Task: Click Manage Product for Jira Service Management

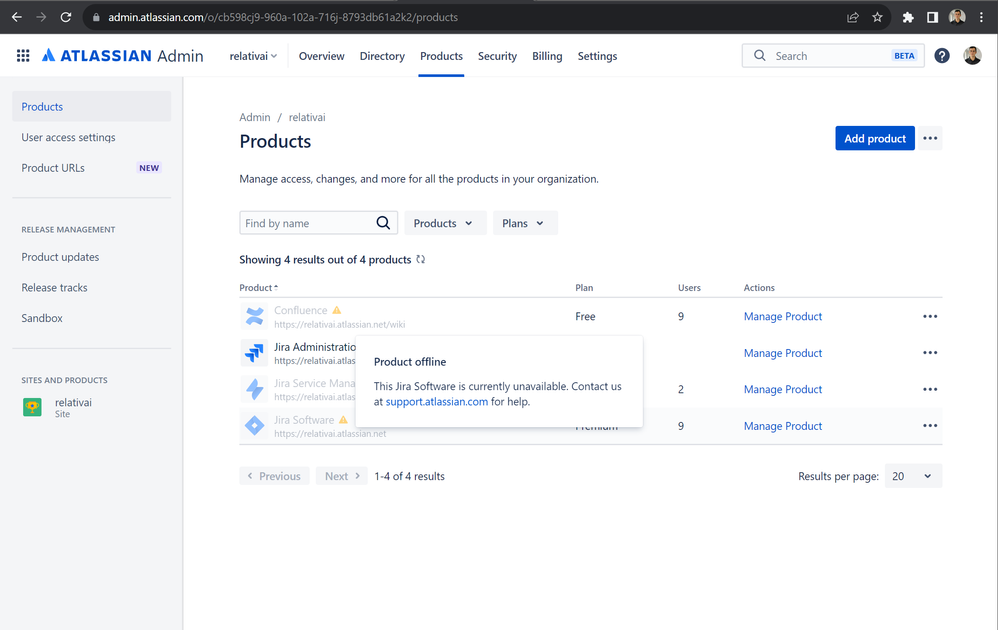Action: tap(783, 389)
